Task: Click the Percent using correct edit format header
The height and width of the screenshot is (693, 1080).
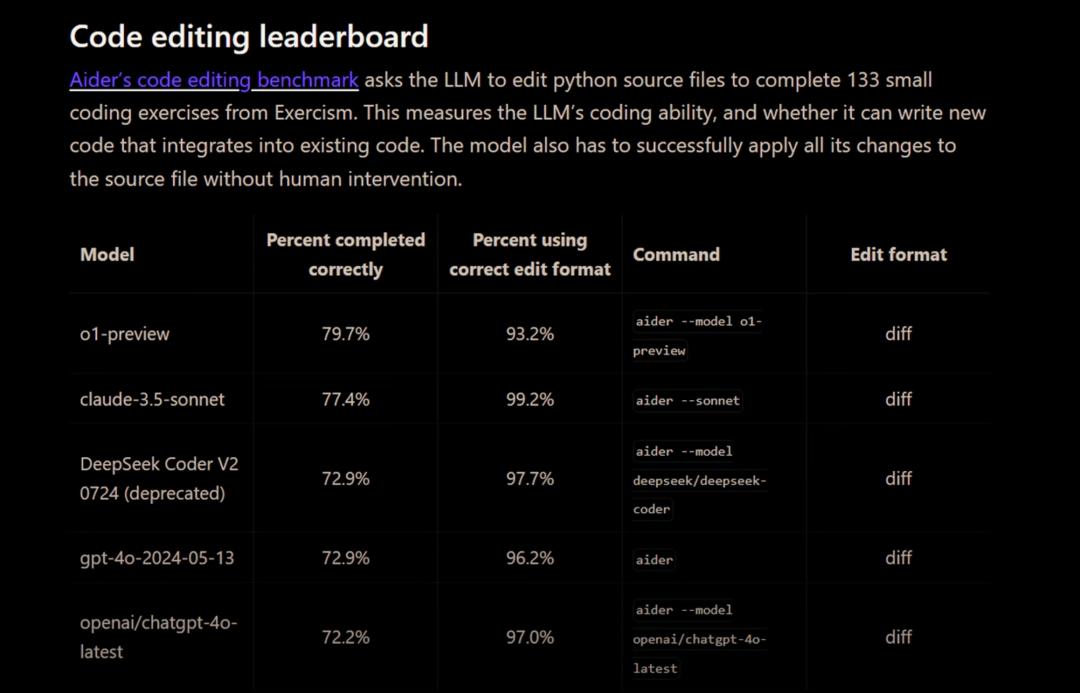Action: click(x=529, y=254)
